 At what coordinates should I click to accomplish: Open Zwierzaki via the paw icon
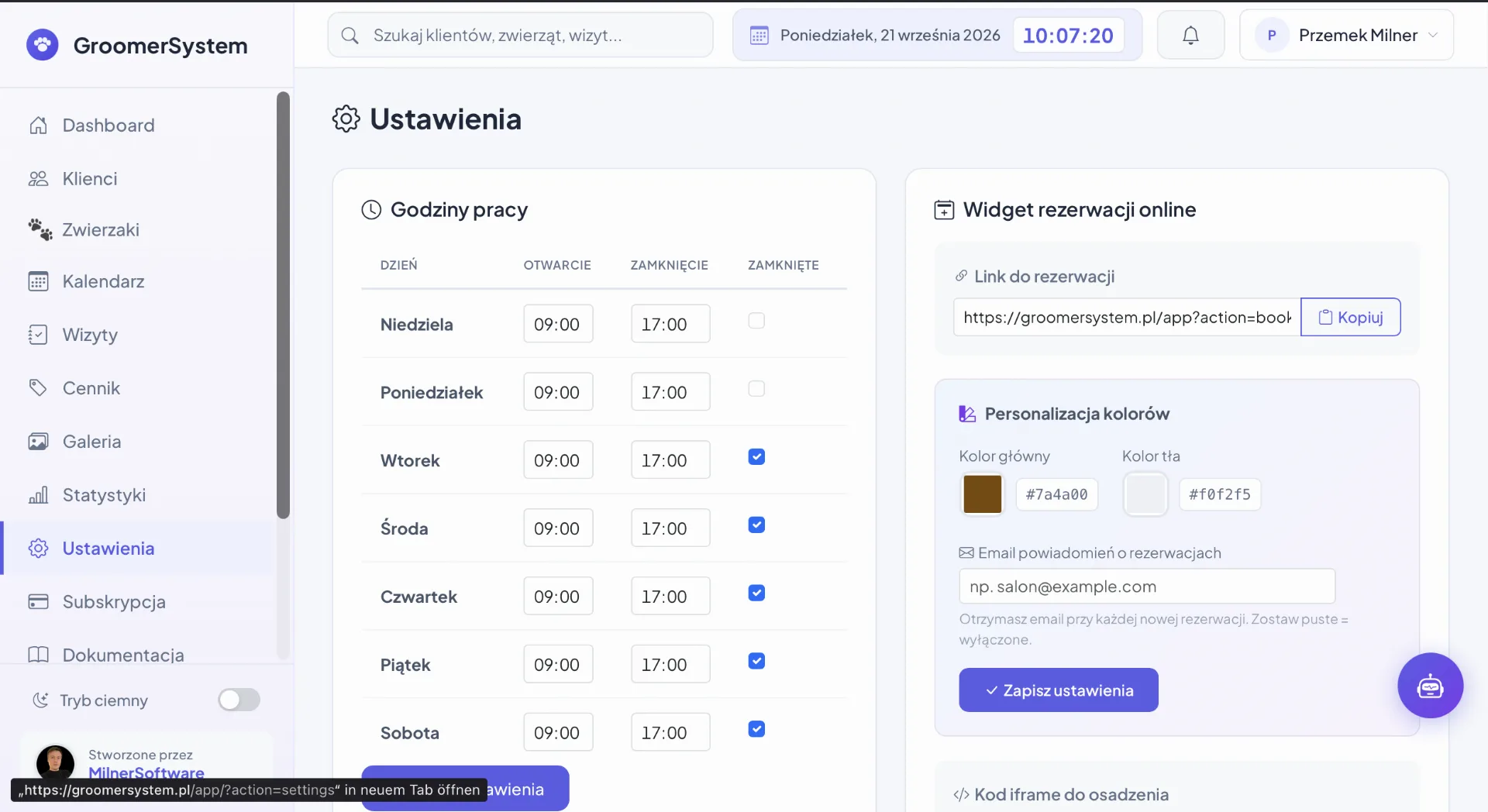pos(40,229)
